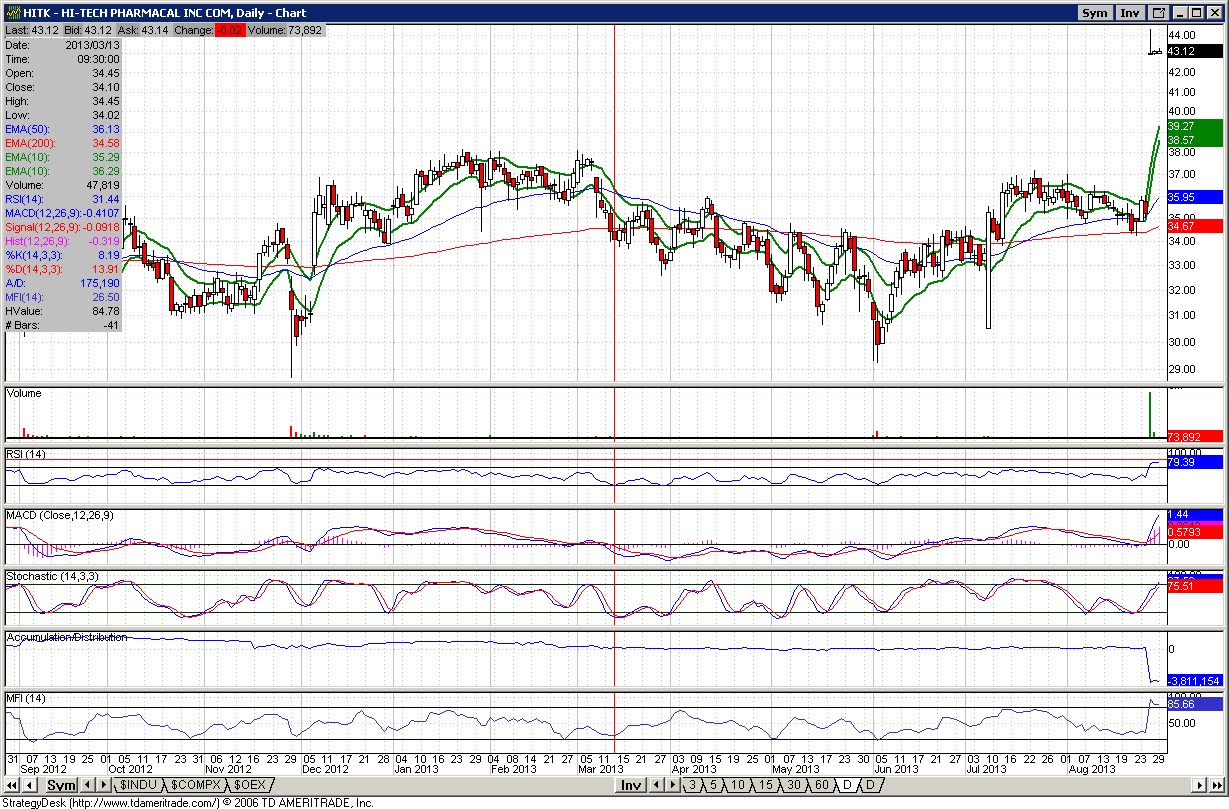Click the large green volume spike bar in August
This screenshot has width=1229, height=809.
pyautogui.click(x=1150, y=415)
